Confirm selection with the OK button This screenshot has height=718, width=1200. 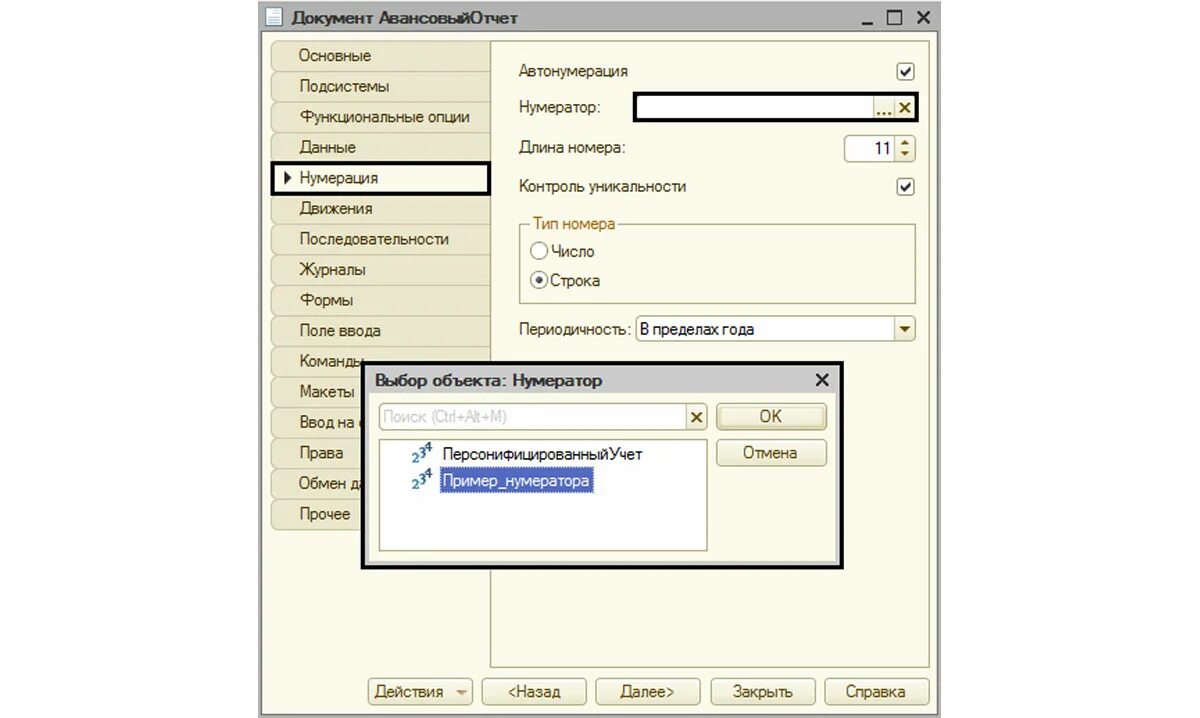tap(771, 417)
